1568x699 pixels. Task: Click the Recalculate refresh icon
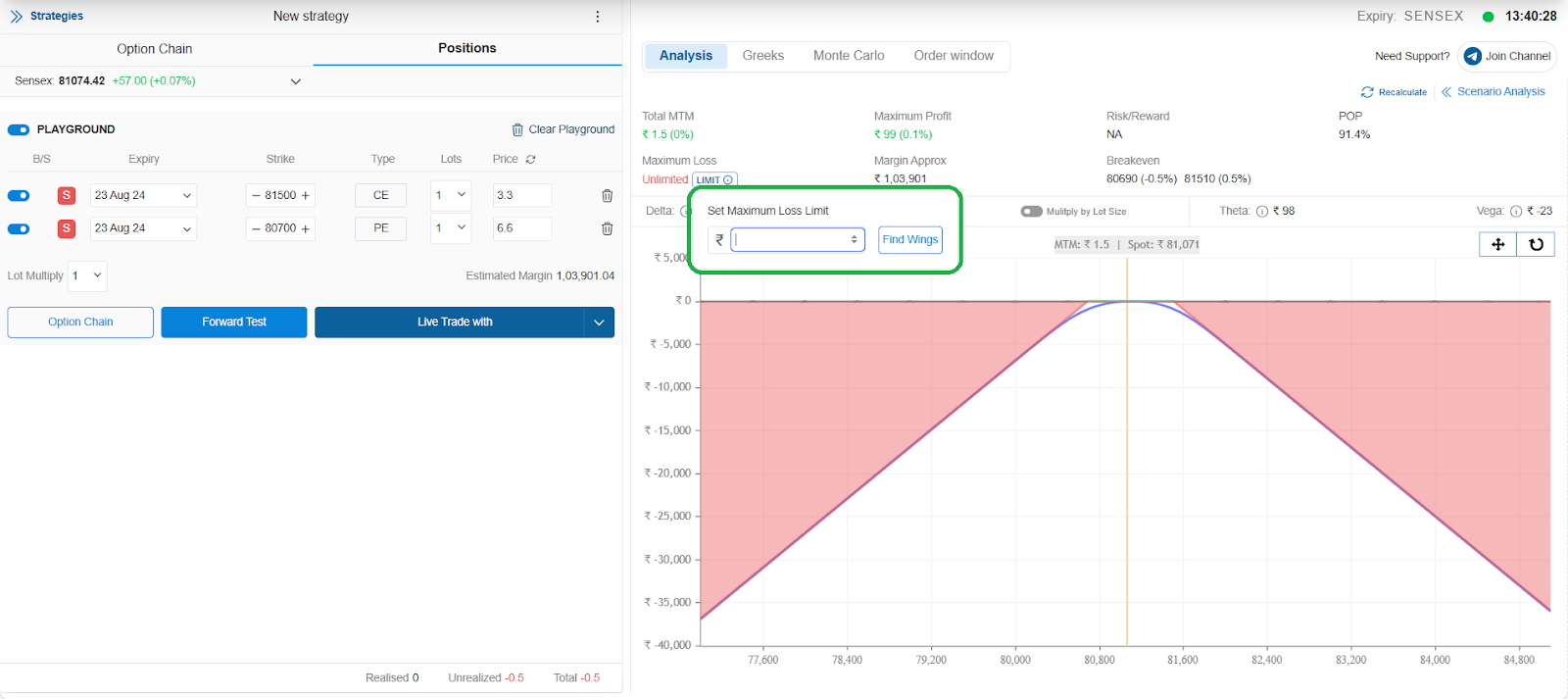point(1367,92)
